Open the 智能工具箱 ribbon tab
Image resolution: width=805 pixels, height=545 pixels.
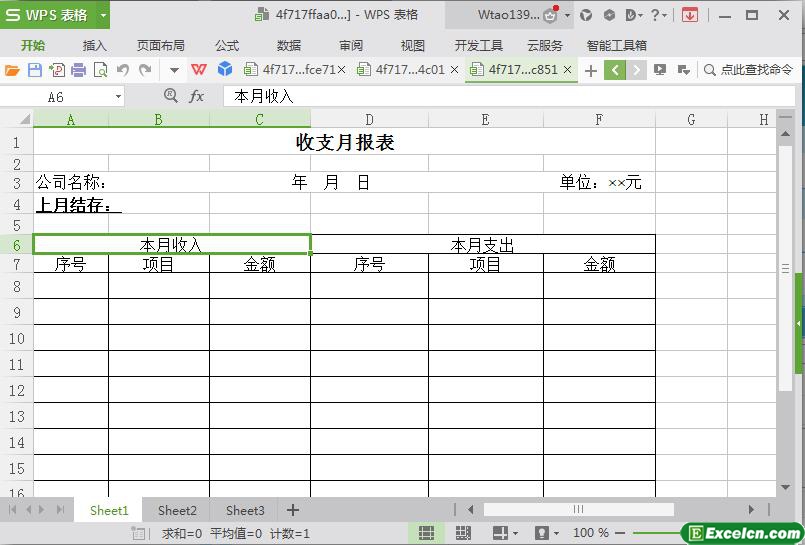coord(617,46)
